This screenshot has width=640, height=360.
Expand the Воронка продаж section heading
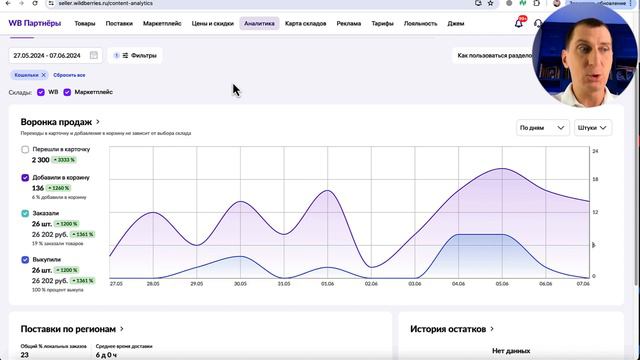click(60, 122)
